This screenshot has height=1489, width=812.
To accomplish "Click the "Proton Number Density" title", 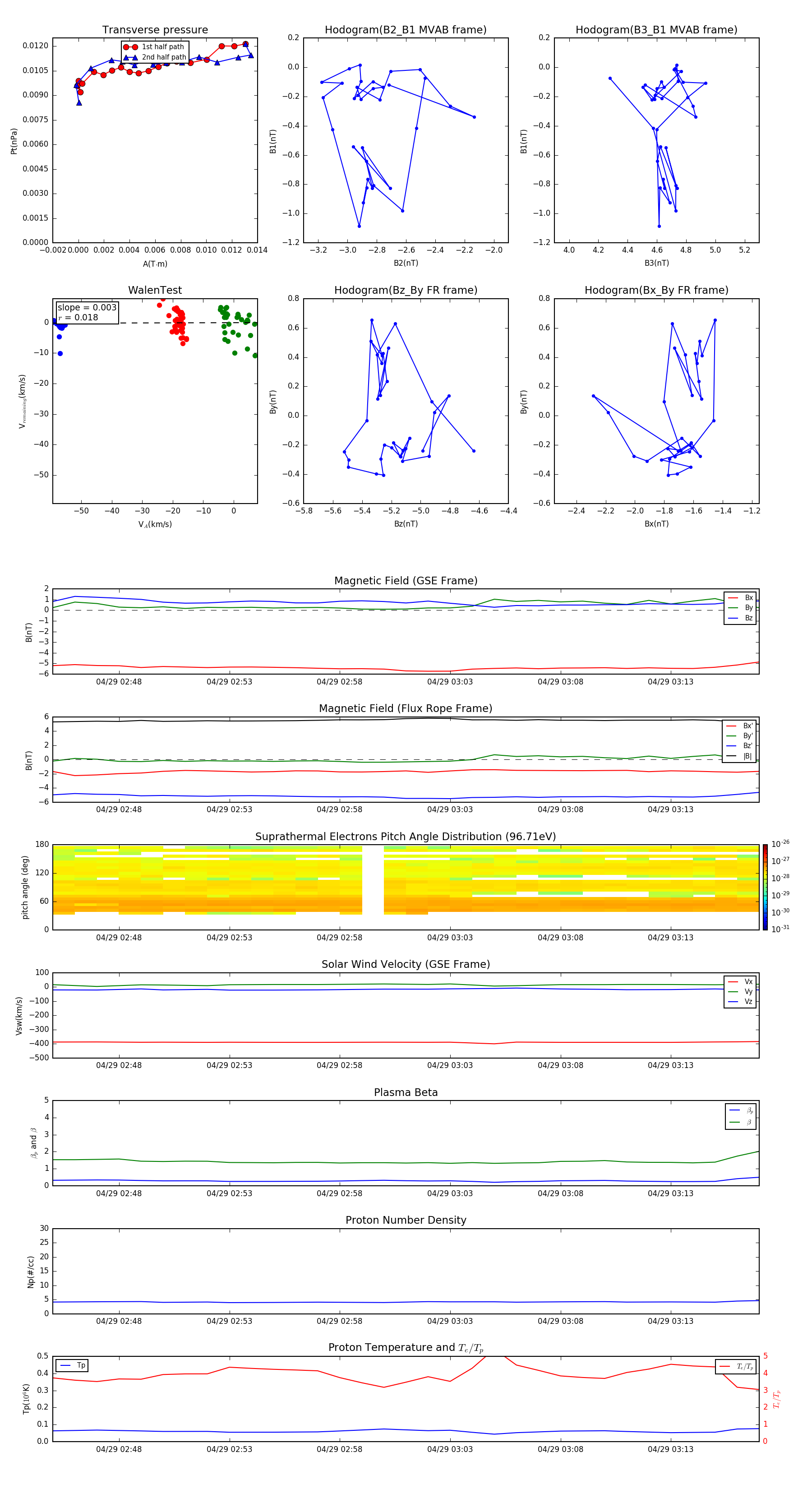I will click(x=405, y=1220).
